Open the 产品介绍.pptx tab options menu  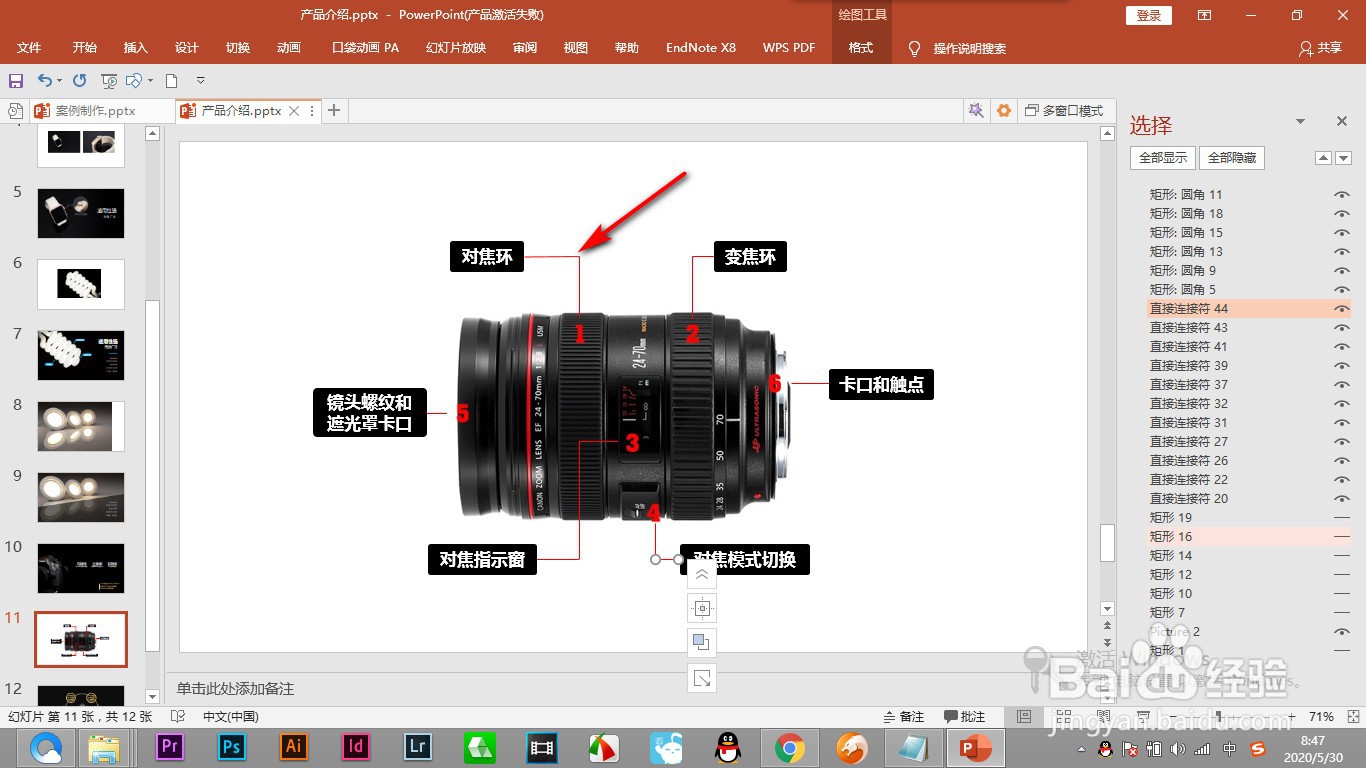click(x=313, y=111)
